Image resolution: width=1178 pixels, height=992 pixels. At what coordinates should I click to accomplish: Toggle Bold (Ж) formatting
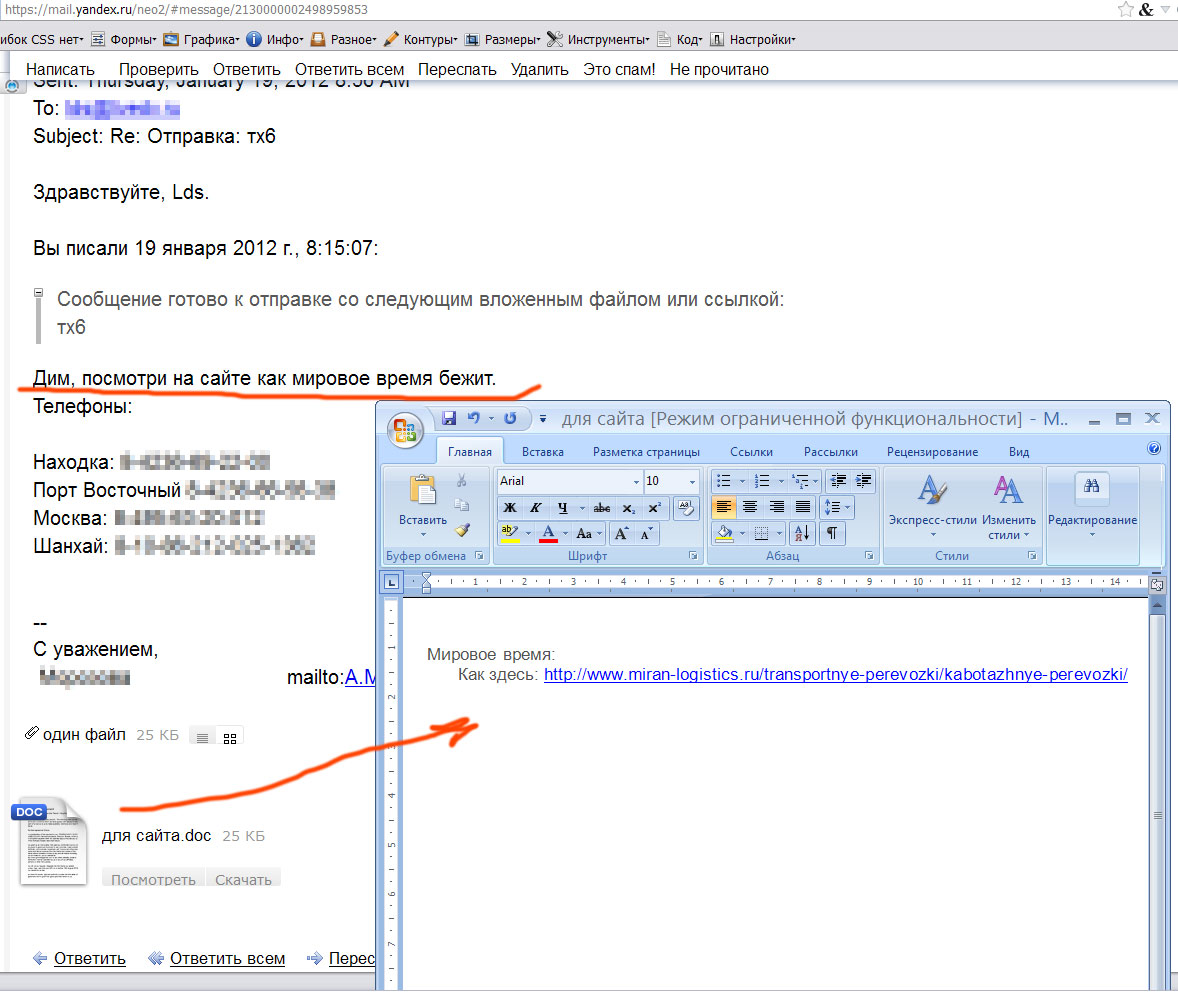coord(510,508)
